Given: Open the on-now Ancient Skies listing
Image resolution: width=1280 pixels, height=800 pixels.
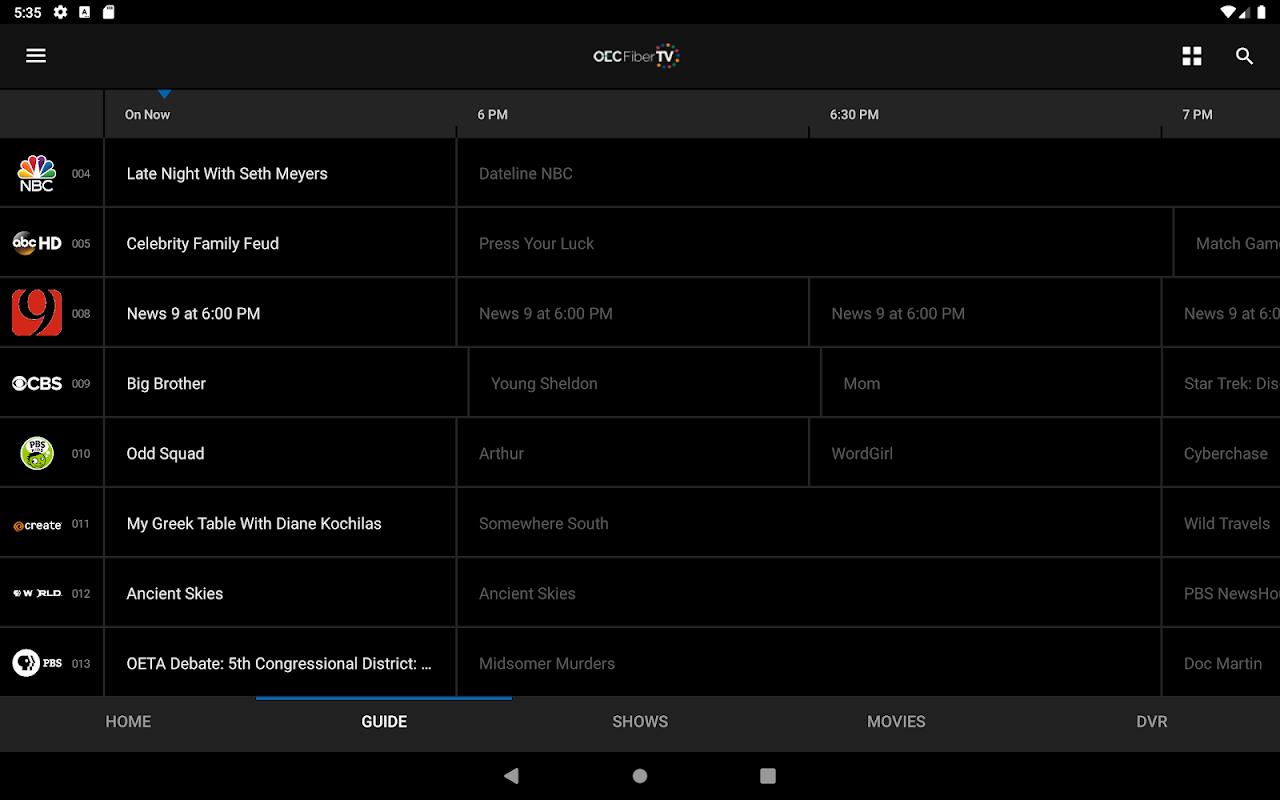Looking at the screenshot, I should click(280, 593).
